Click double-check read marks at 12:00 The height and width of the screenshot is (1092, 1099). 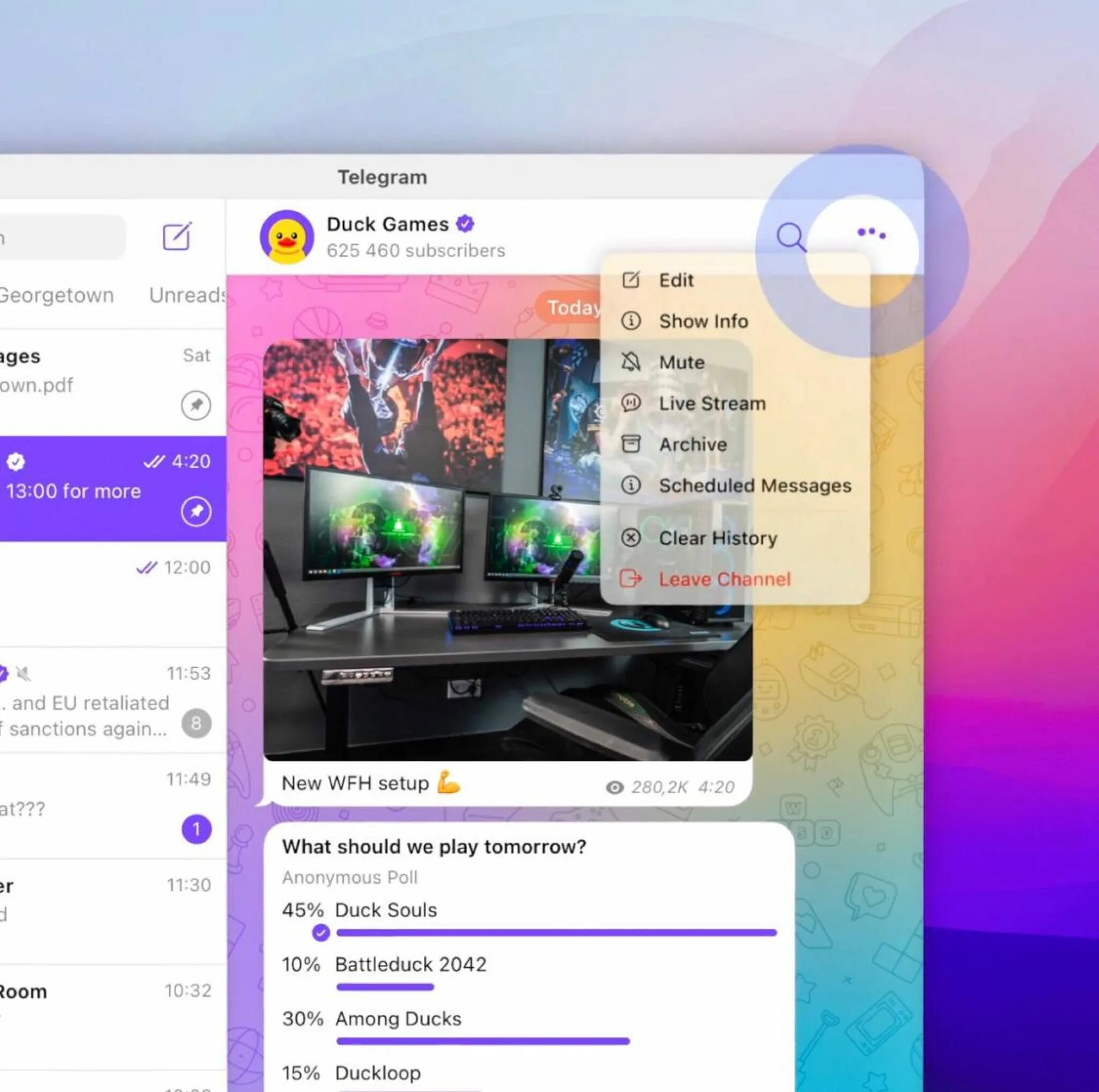click(146, 567)
